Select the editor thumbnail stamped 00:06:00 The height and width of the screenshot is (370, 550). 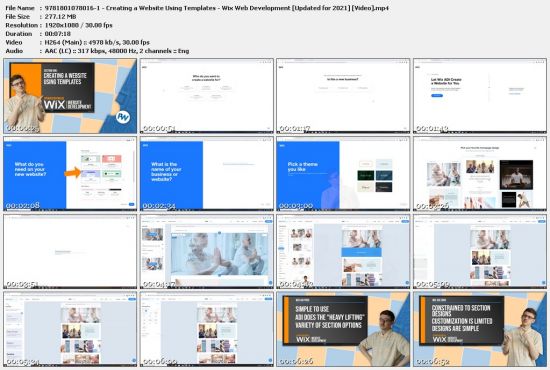pyautogui.click(x=207, y=329)
